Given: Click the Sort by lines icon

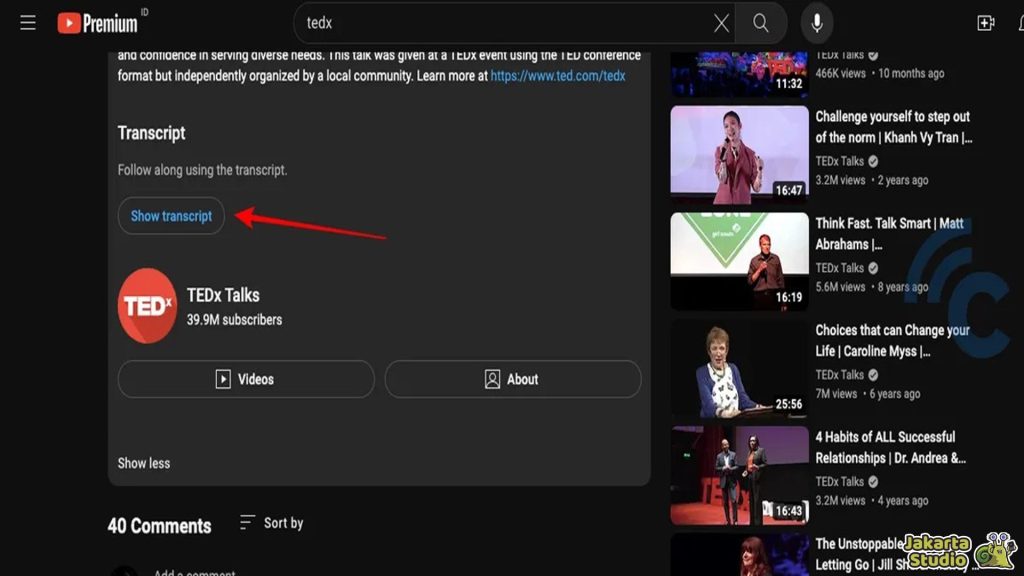Looking at the screenshot, I should (x=247, y=522).
